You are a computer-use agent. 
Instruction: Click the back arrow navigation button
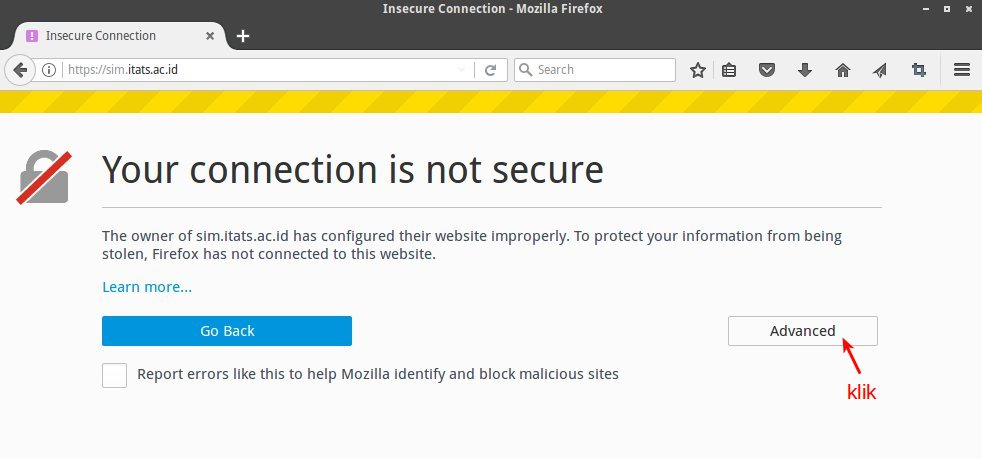point(19,70)
